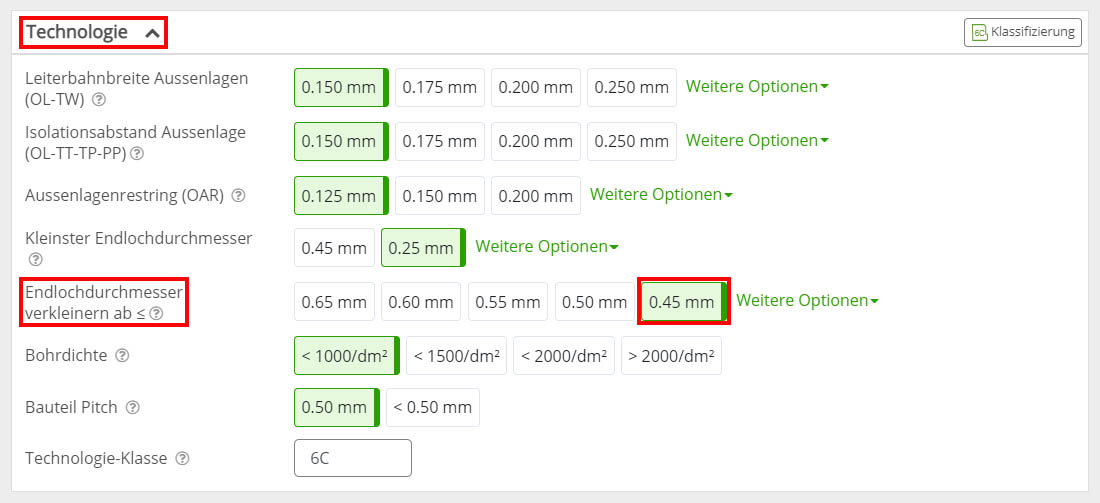Click help icon next to Leiterbahnbreite Aussenlagen

pyautogui.click(x=99, y=100)
